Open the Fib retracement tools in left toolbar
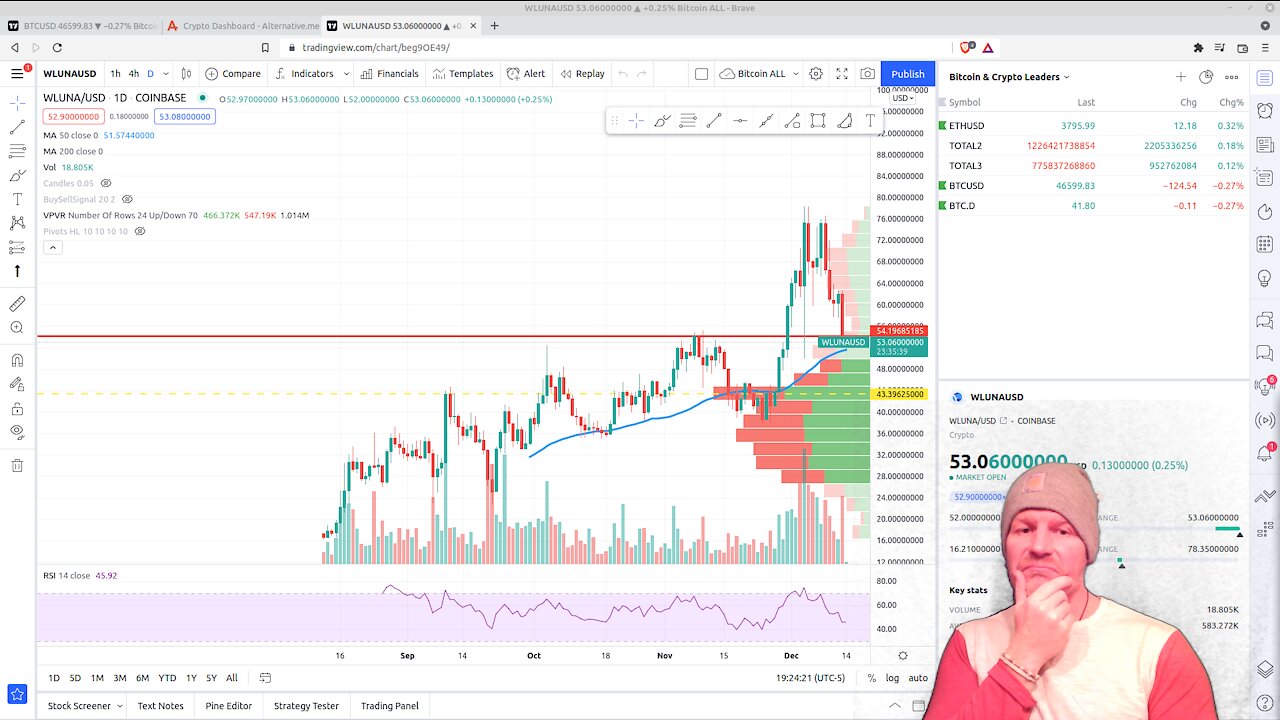The height and width of the screenshot is (720, 1280). click(x=17, y=151)
